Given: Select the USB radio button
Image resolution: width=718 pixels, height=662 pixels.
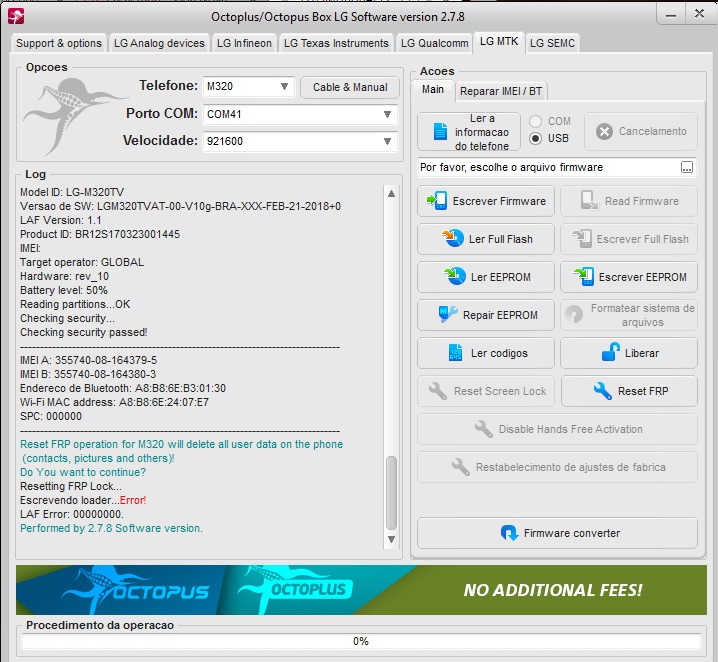Looking at the screenshot, I should coord(536,138).
